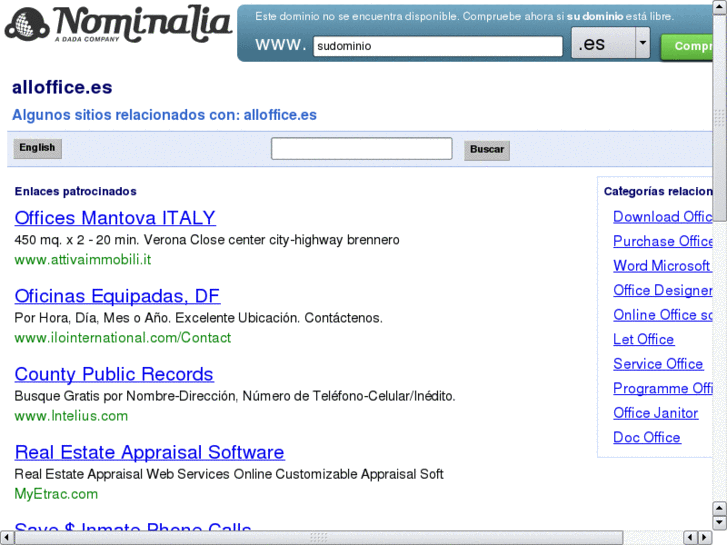Click the domain name input field
The width and height of the screenshot is (727, 545).
[438, 46]
